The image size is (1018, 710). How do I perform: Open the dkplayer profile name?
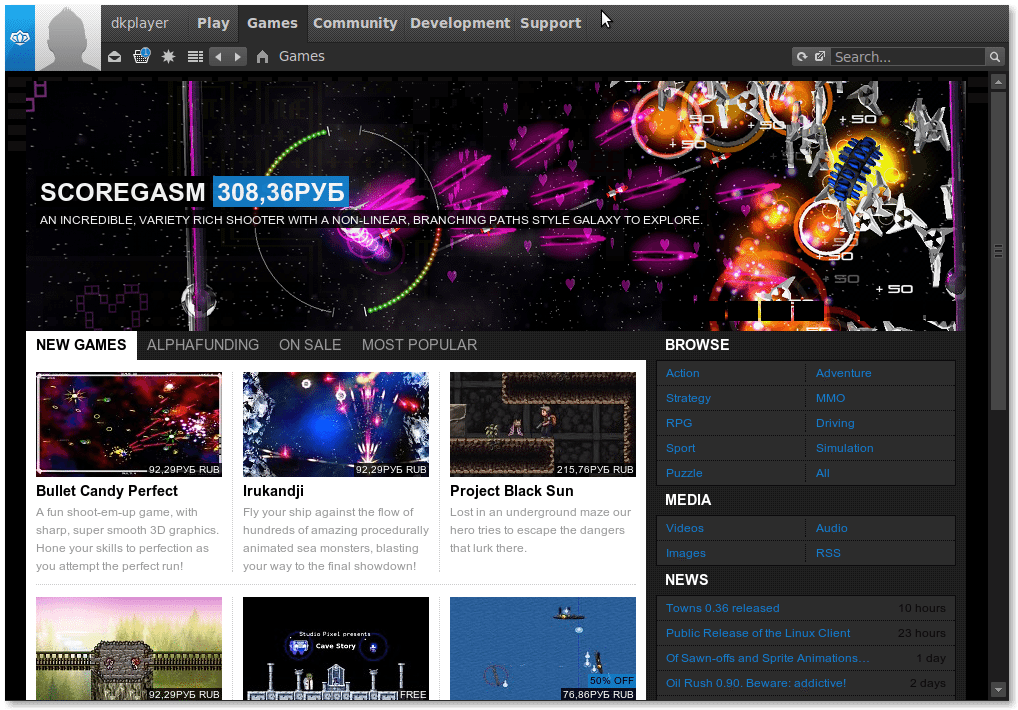140,23
